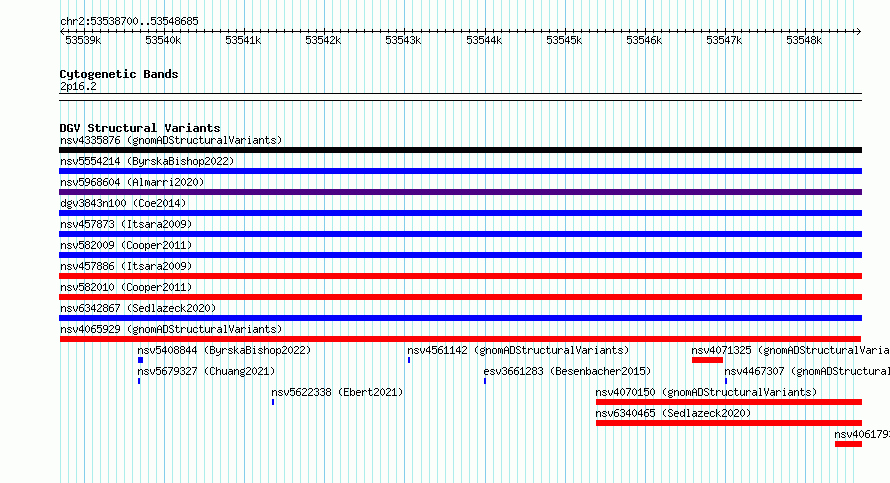Click small blue marker under nsv5622338
890x483 pixels.
[x=273, y=402]
